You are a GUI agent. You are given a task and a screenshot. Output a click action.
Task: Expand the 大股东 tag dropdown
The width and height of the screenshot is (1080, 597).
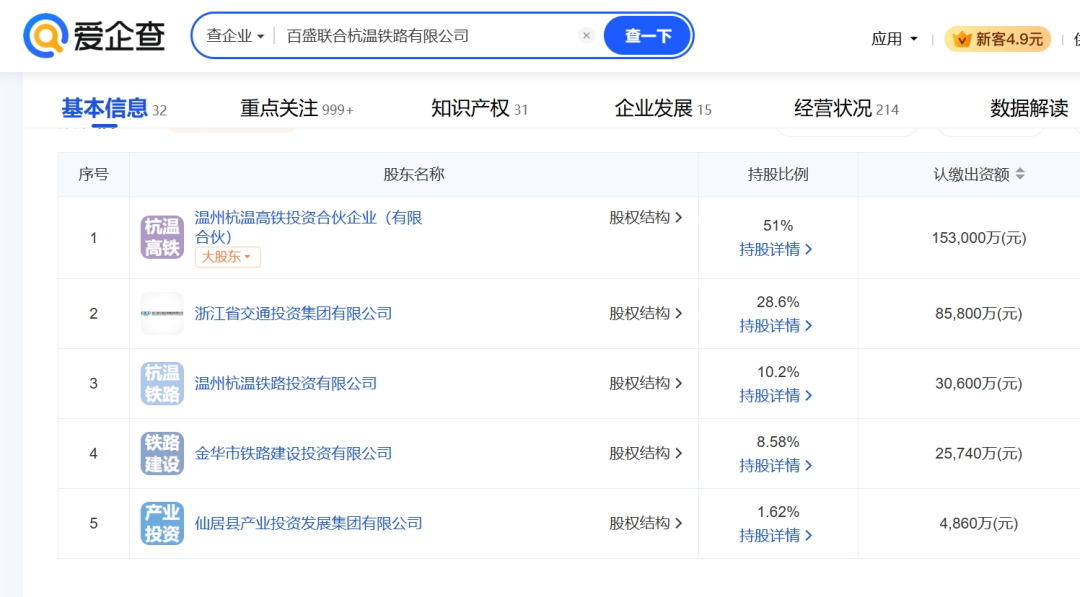tap(227, 257)
